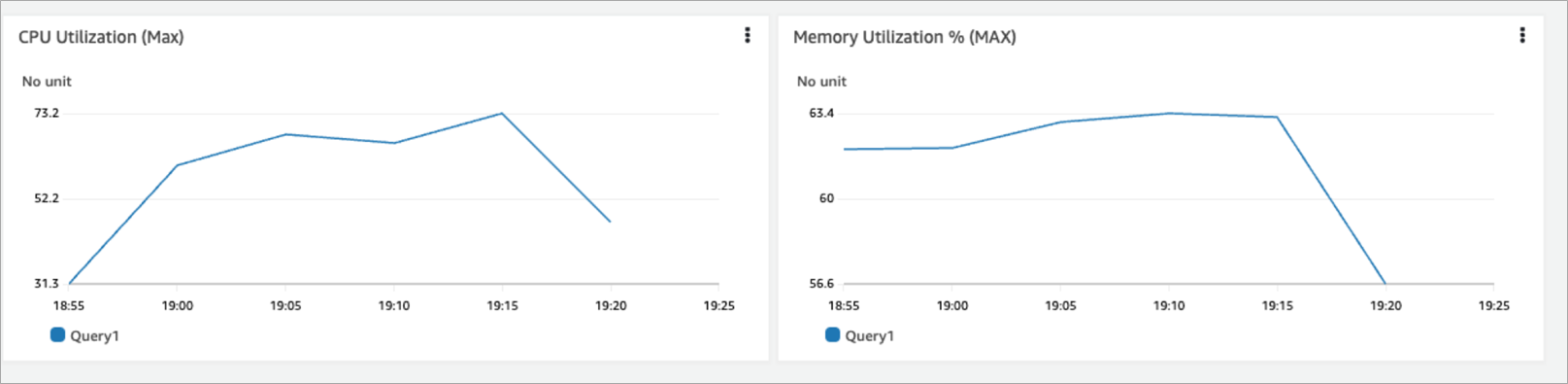The image size is (1568, 384).
Task: Click the 19:00 tick on CPU chart axis
Action: [x=177, y=305]
